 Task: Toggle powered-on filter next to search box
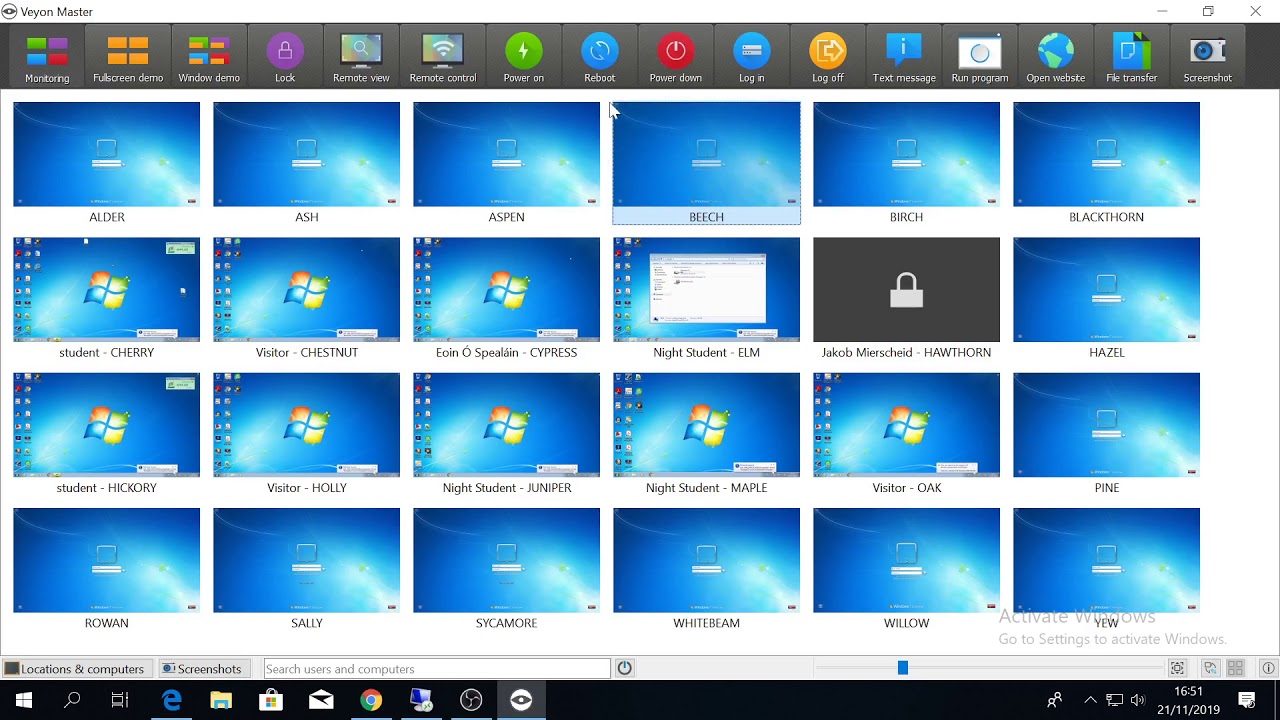coord(625,668)
